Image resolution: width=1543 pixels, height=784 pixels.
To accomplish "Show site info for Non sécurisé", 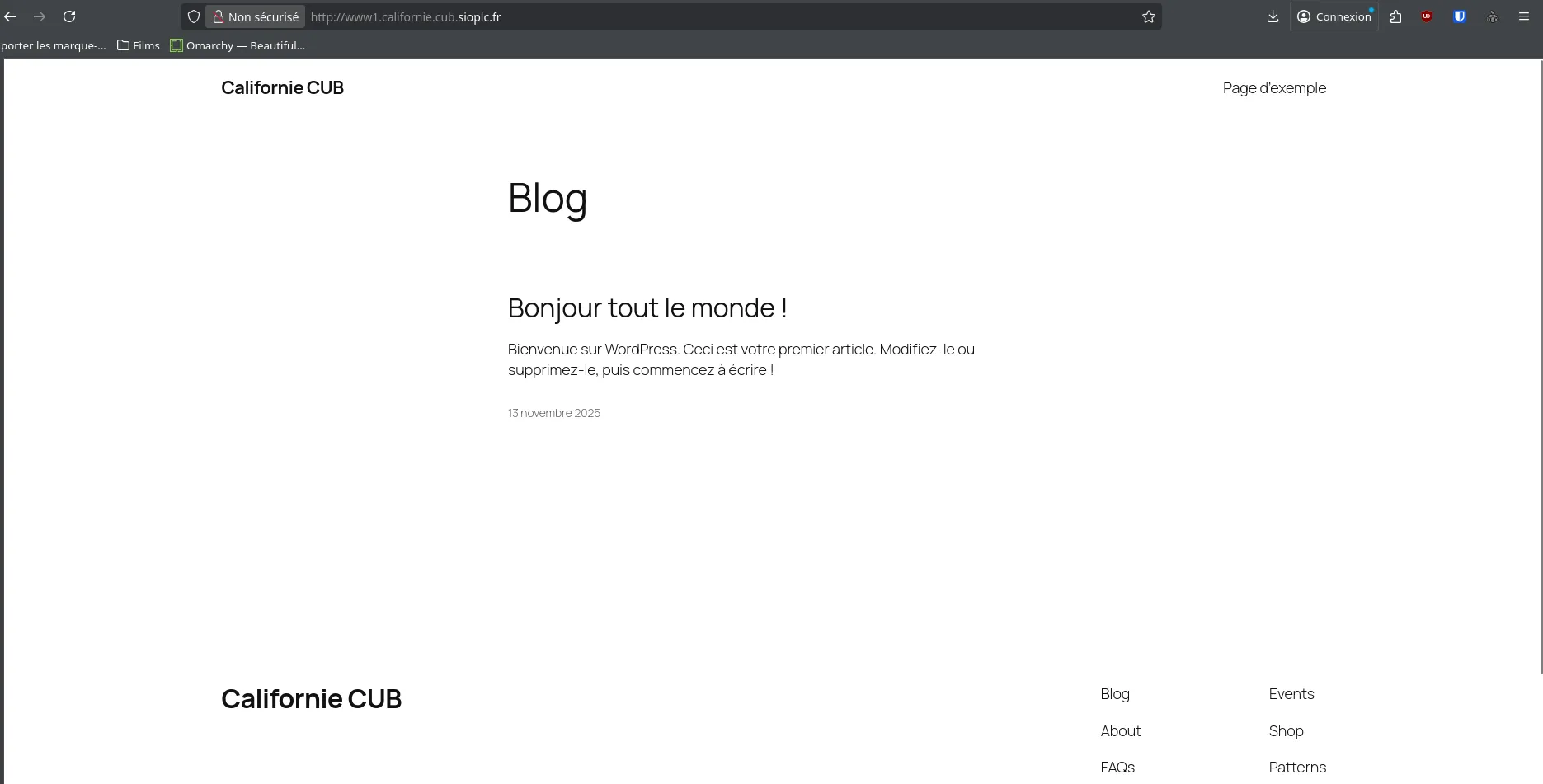I will [256, 16].
